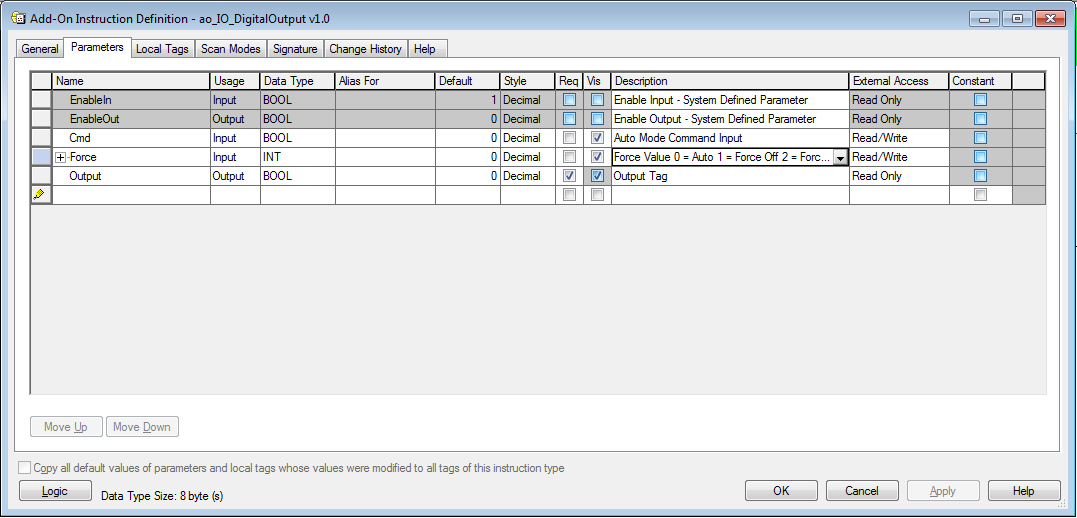This screenshot has height=518, width=1077.
Task: Open the Change History tab
Action: point(365,49)
